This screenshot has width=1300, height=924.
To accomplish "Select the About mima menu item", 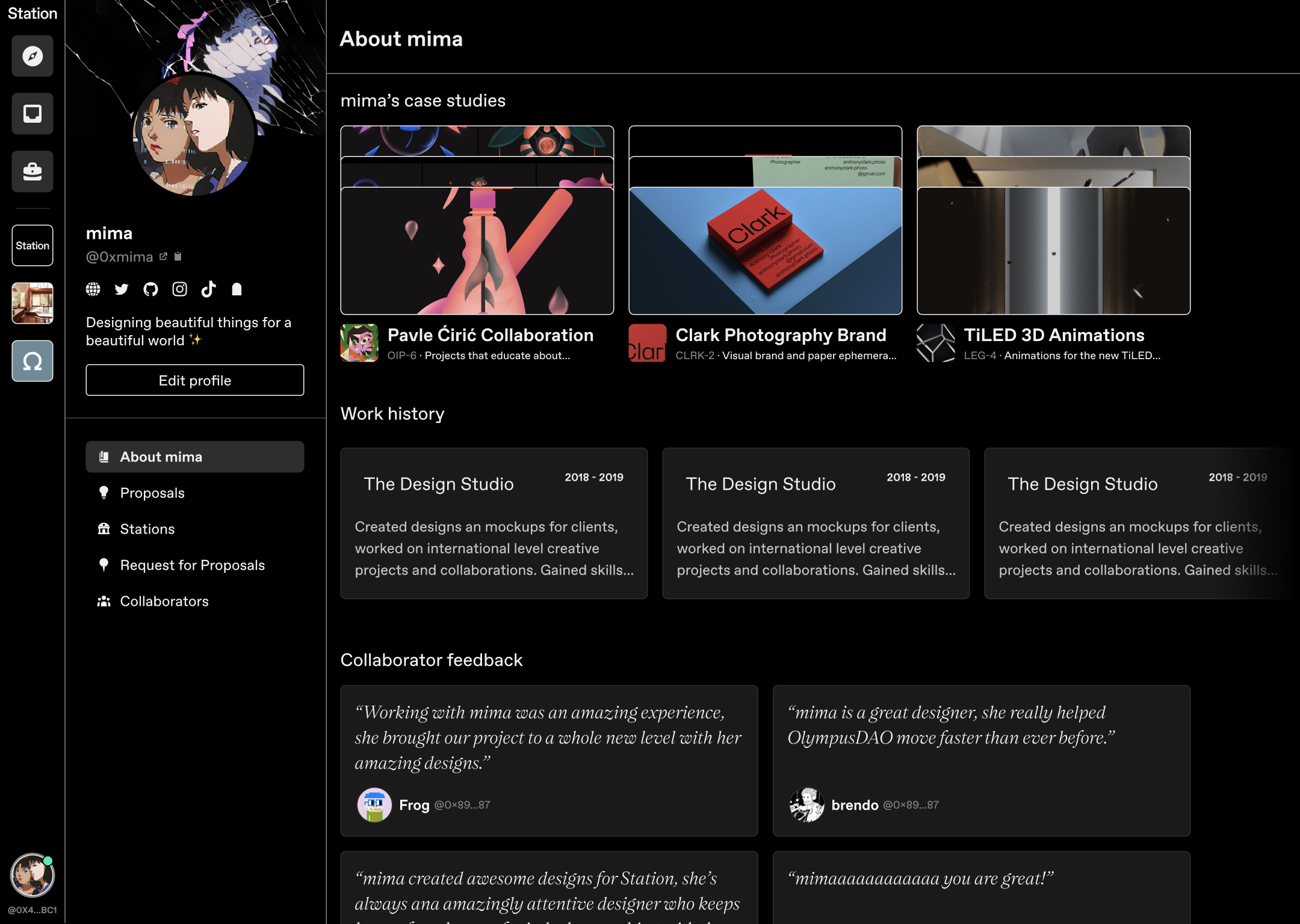I will click(x=195, y=457).
